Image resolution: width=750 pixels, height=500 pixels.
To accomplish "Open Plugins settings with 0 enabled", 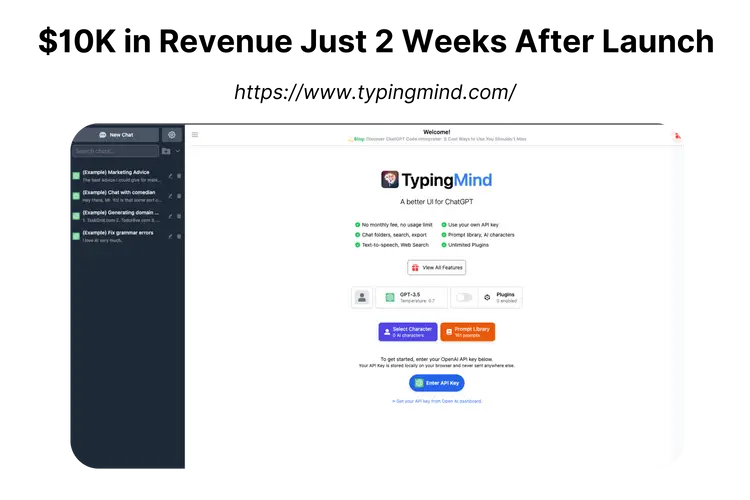I will [x=501, y=298].
